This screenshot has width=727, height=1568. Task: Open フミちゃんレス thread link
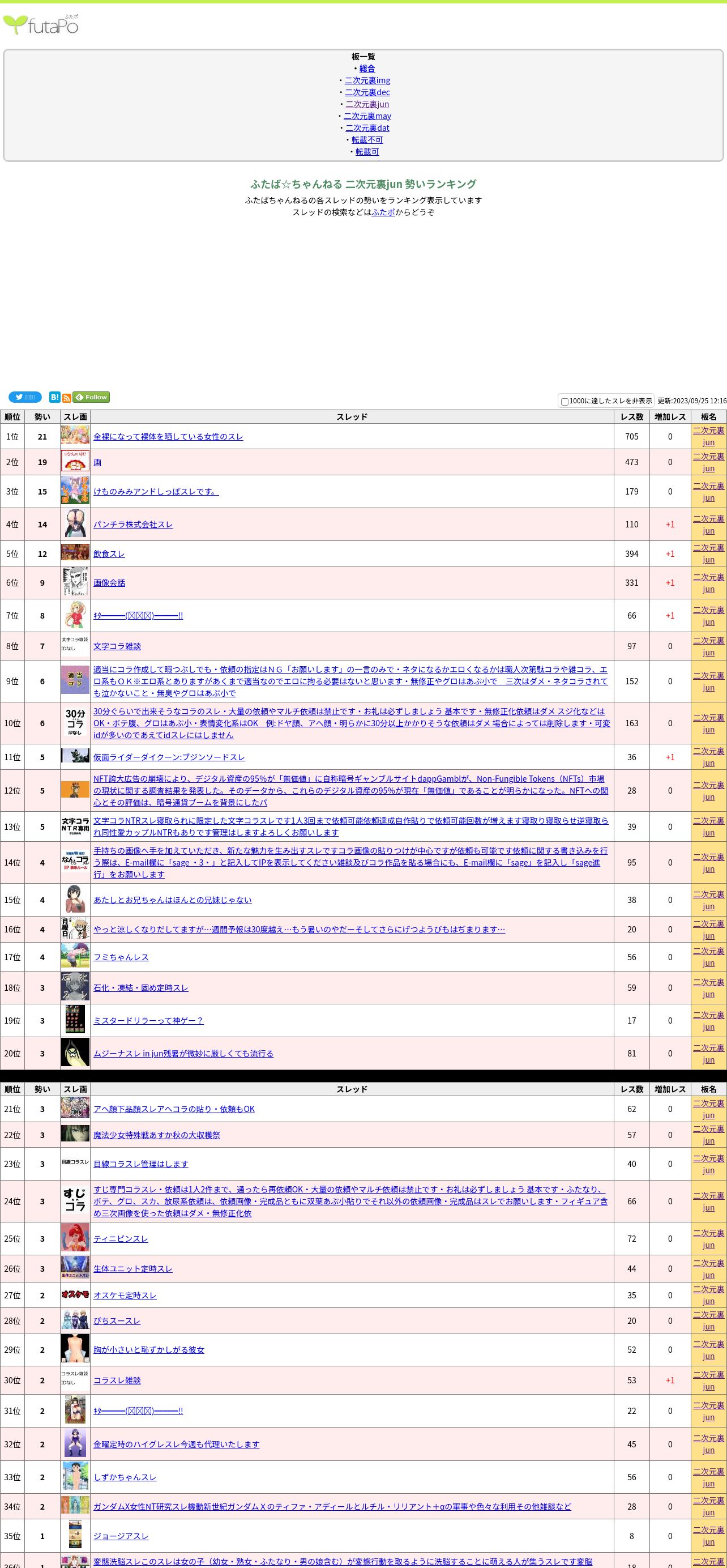[121, 957]
